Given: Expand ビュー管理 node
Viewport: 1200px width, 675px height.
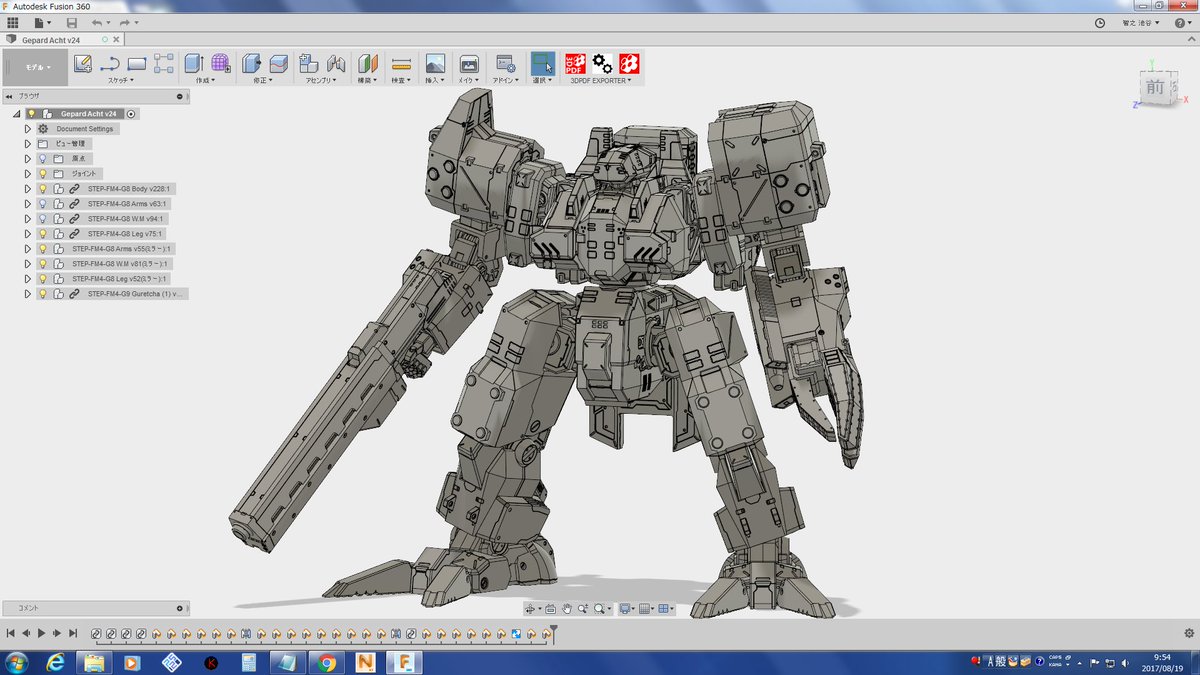Looking at the screenshot, I should coord(28,144).
